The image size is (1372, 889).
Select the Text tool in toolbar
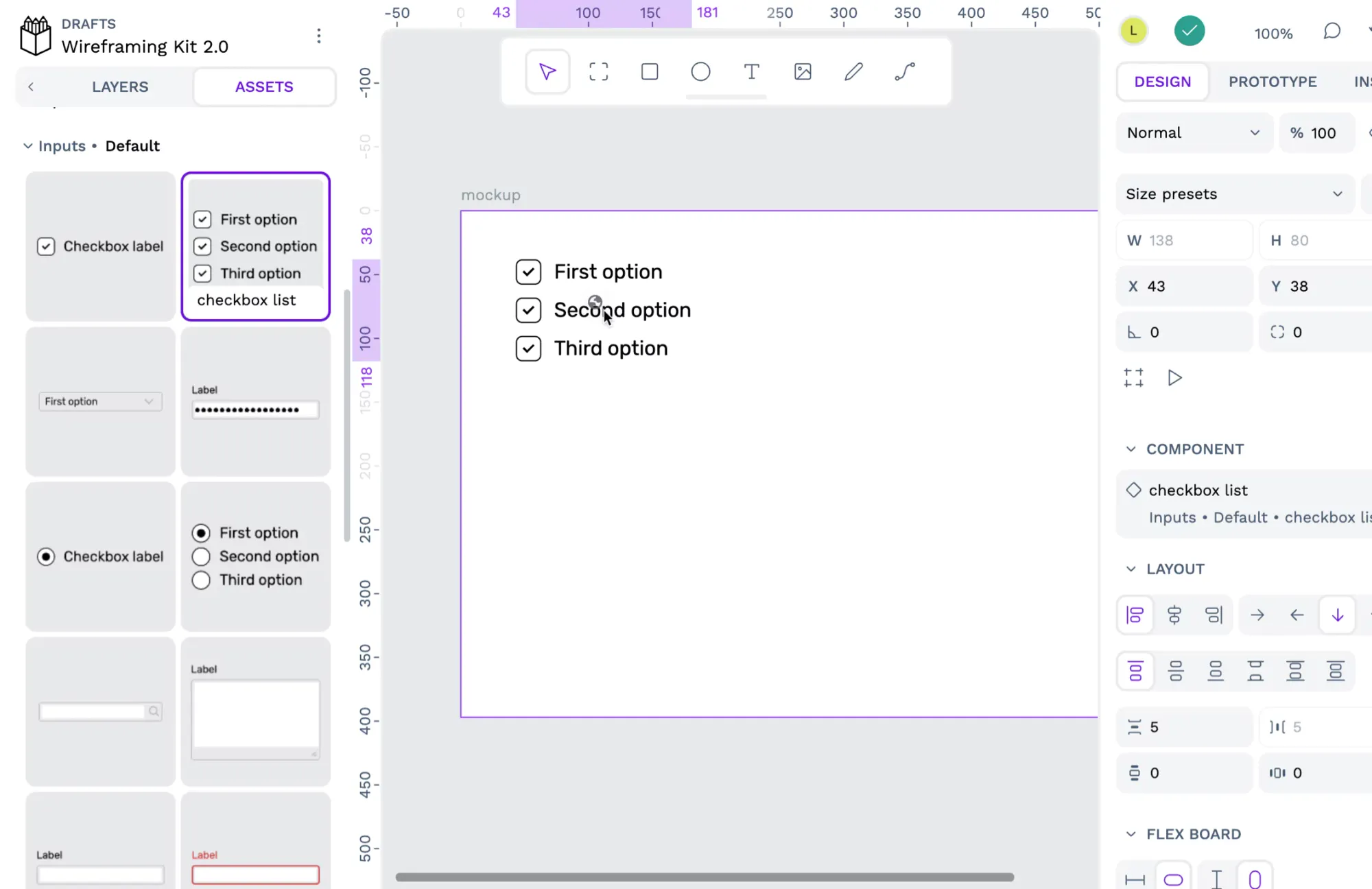click(752, 72)
